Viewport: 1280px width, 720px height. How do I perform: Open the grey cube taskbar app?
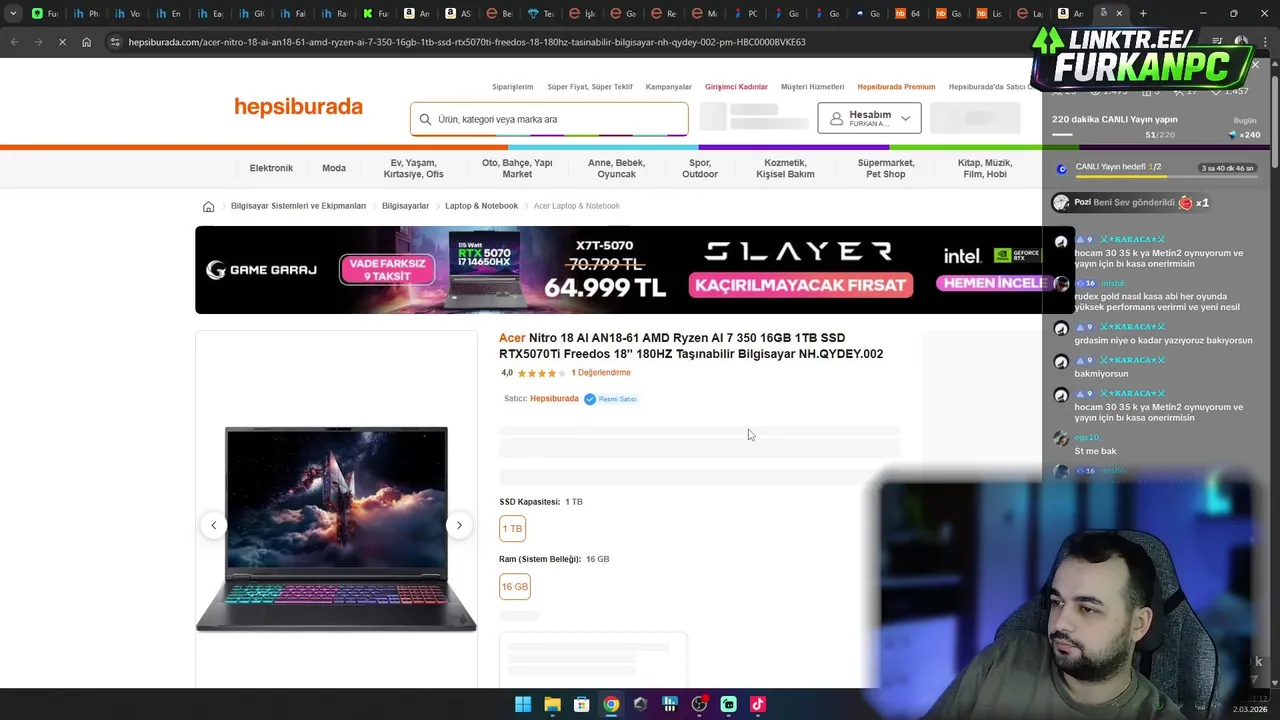640,704
